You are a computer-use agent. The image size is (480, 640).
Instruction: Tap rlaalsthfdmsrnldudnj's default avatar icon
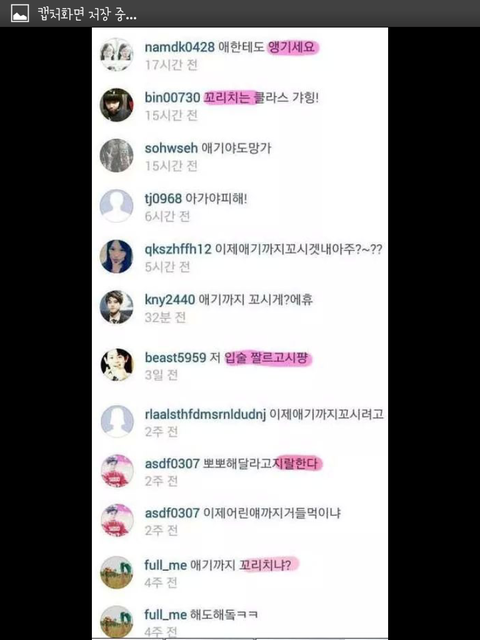(x=117, y=422)
